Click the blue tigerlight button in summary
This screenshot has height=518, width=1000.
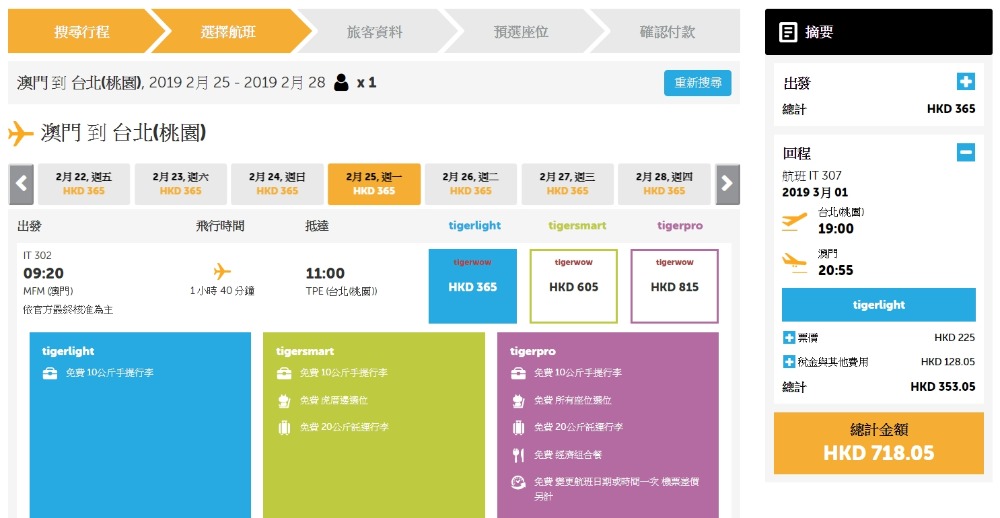tap(879, 304)
